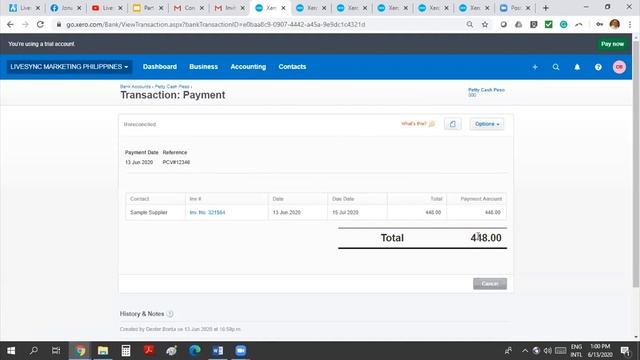Click the Total 448.00 amount
The width and height of the screenshot is (640, 360).
pos(486,238)
